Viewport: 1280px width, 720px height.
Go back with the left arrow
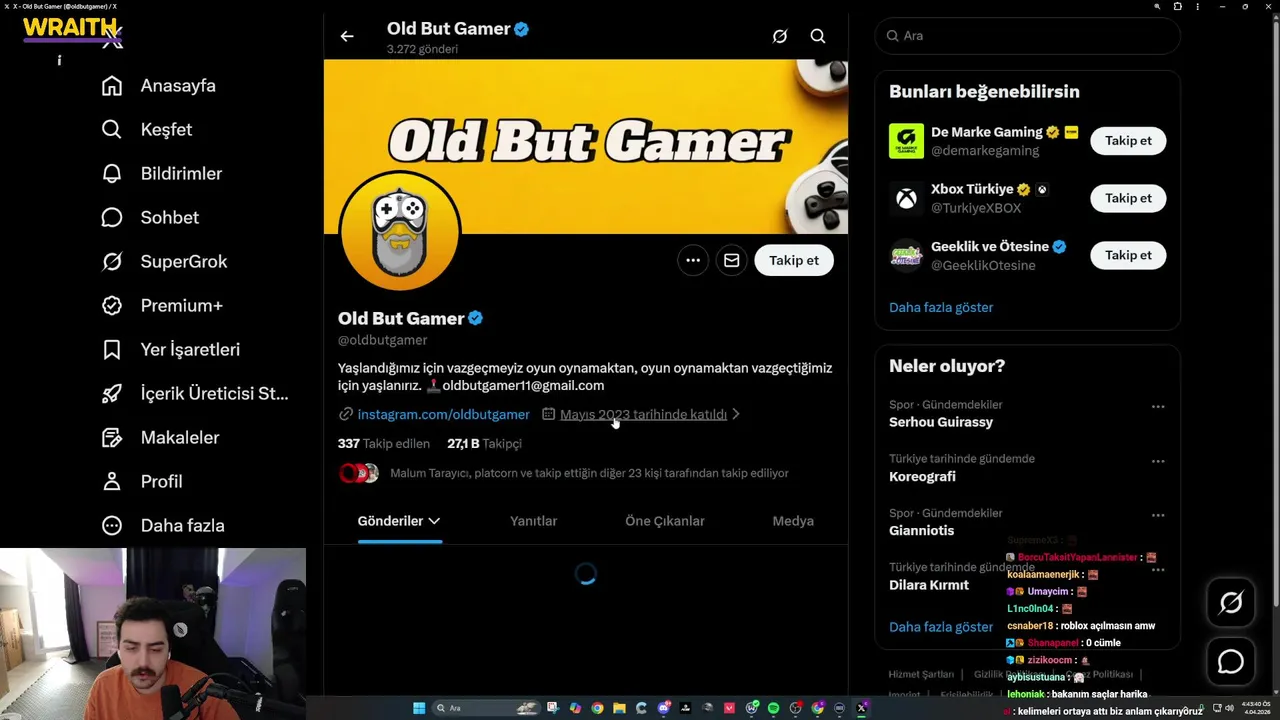pos(347,36)
